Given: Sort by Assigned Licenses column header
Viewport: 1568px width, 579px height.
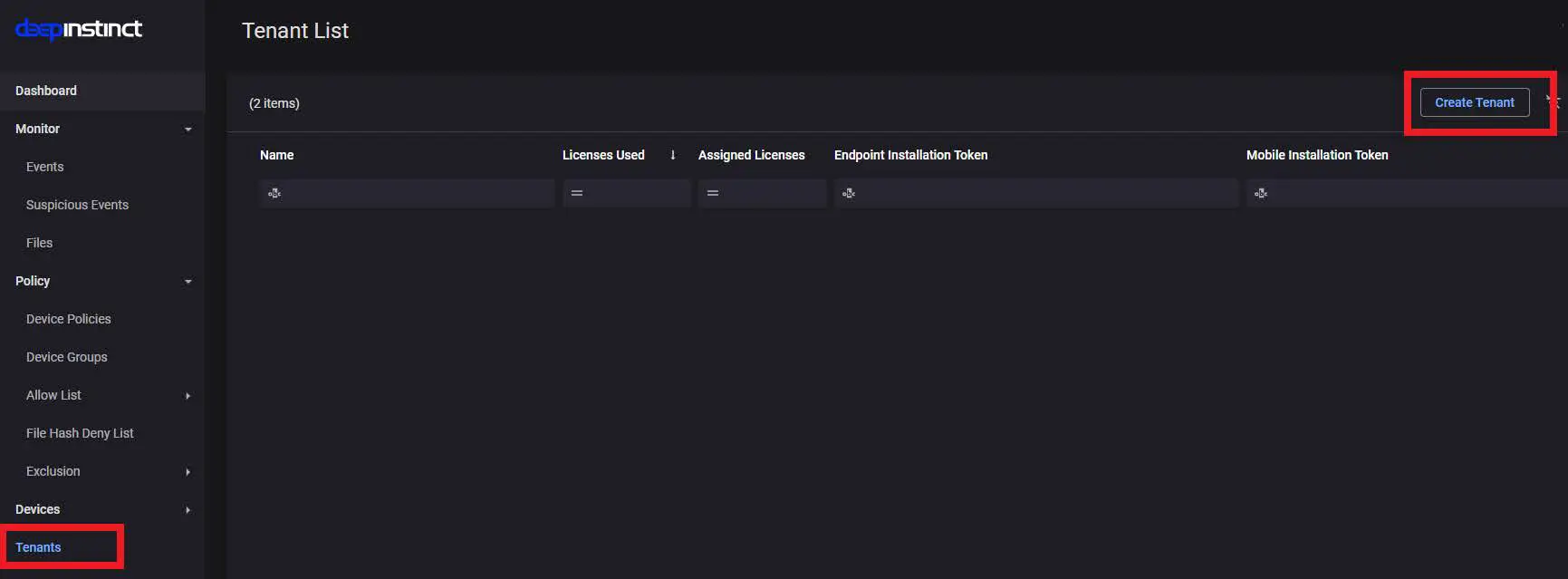Looking at the screenshot, I should [751, 155].
